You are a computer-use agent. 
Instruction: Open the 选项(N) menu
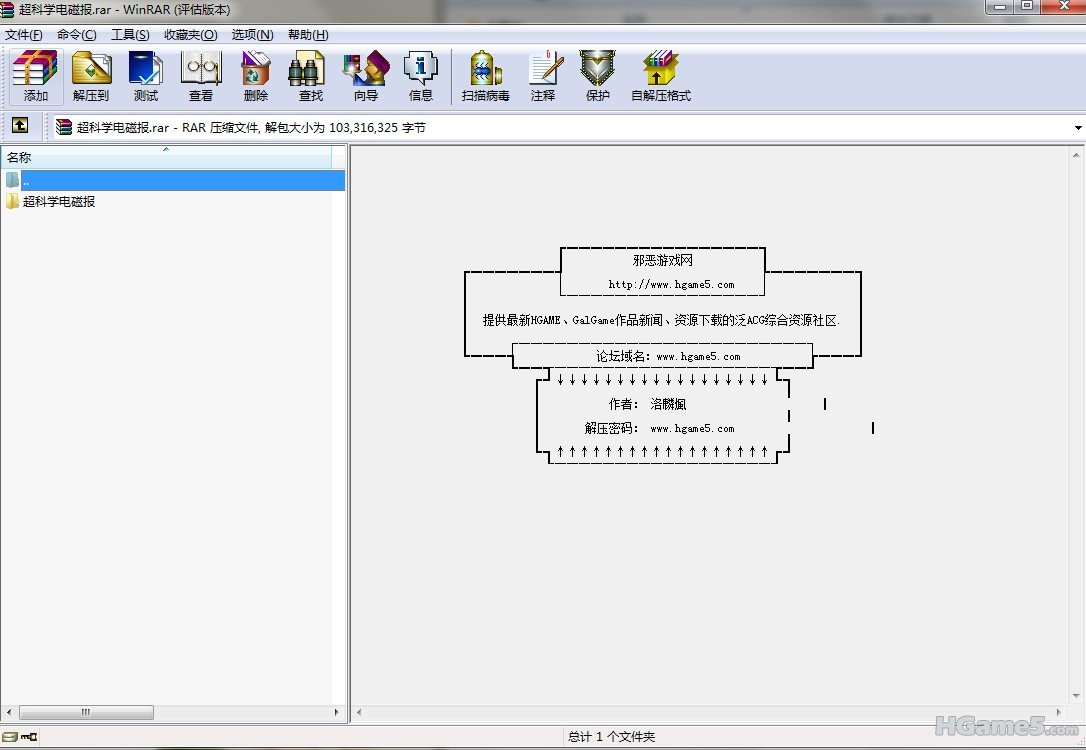pos(252,35)
